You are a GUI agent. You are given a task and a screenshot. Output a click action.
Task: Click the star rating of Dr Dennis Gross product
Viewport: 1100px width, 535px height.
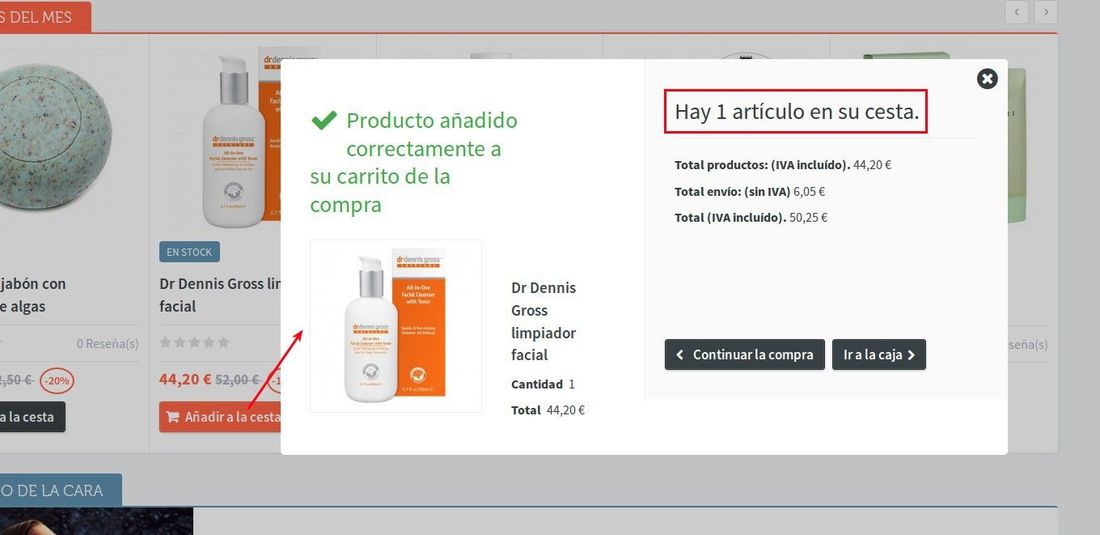(x=194, y=343)
